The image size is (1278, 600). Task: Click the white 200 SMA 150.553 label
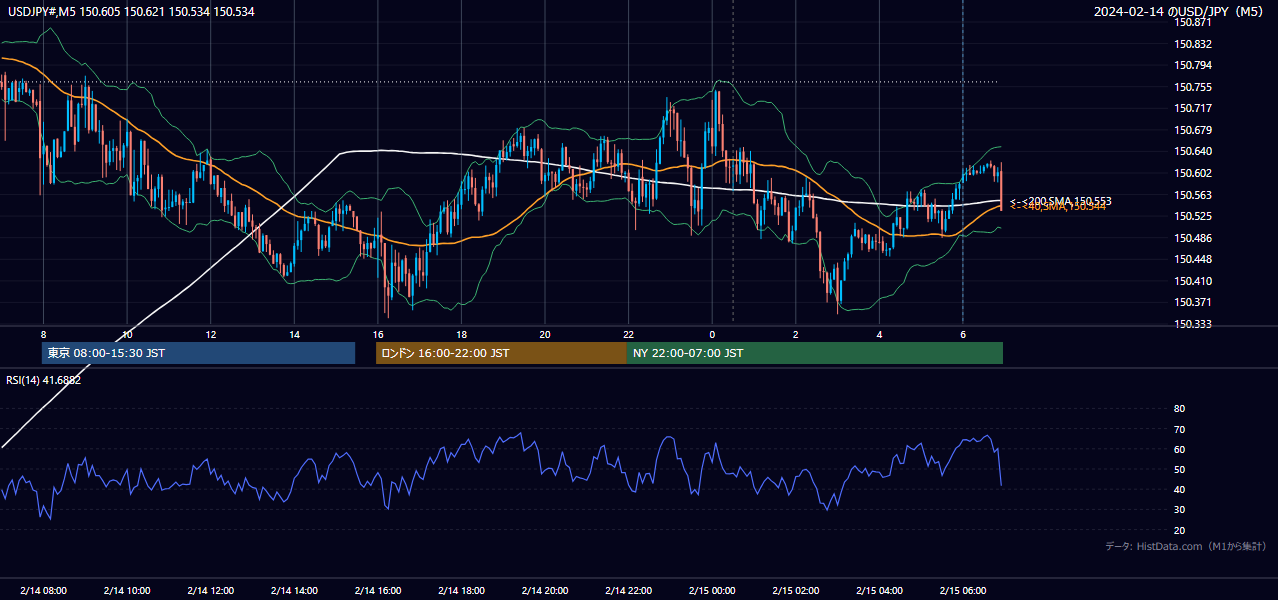click(x=1060, y=201)
